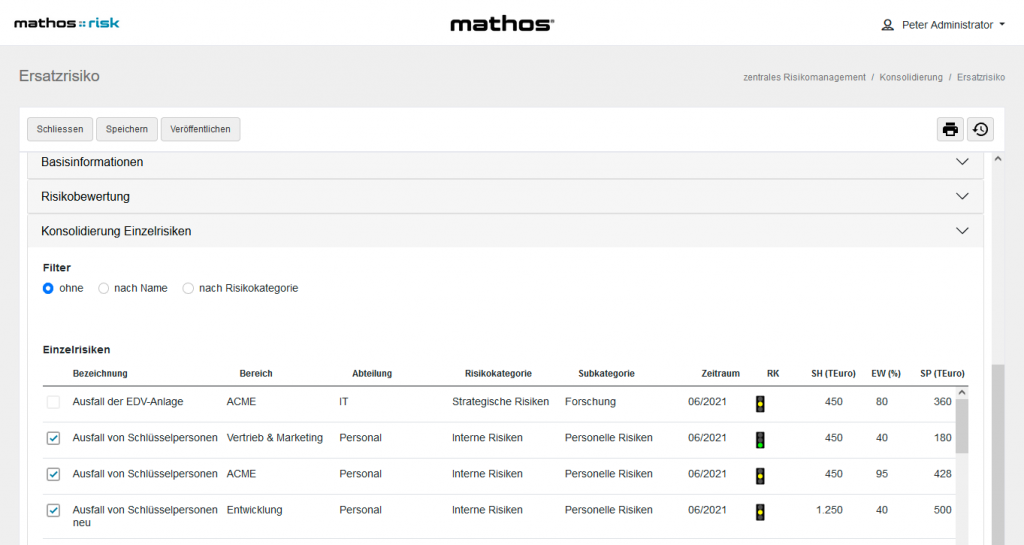
Task: Click the green traffic light for Vertrieb & Marketing
Action: tap(760, 440)
